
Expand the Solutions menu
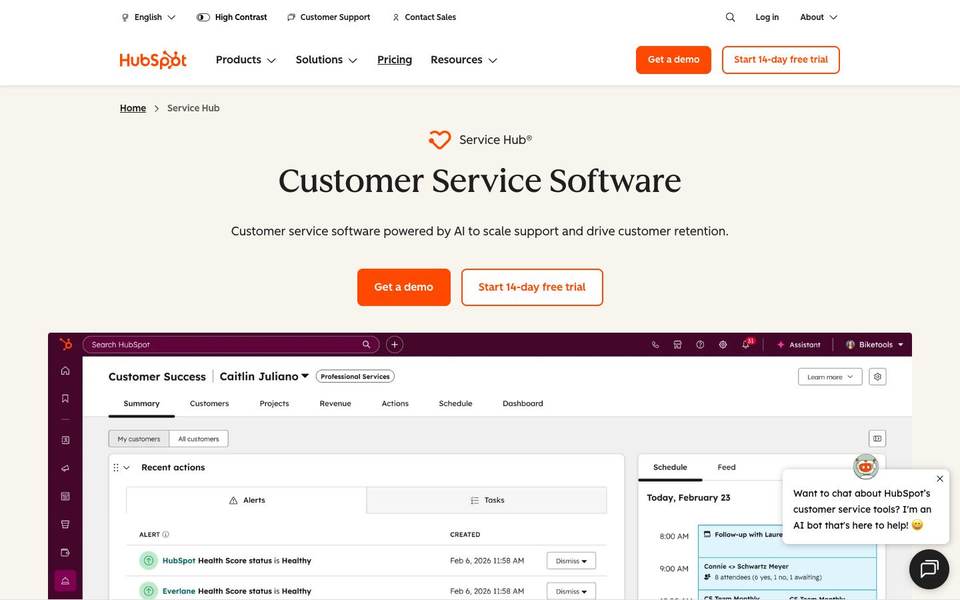326,60
